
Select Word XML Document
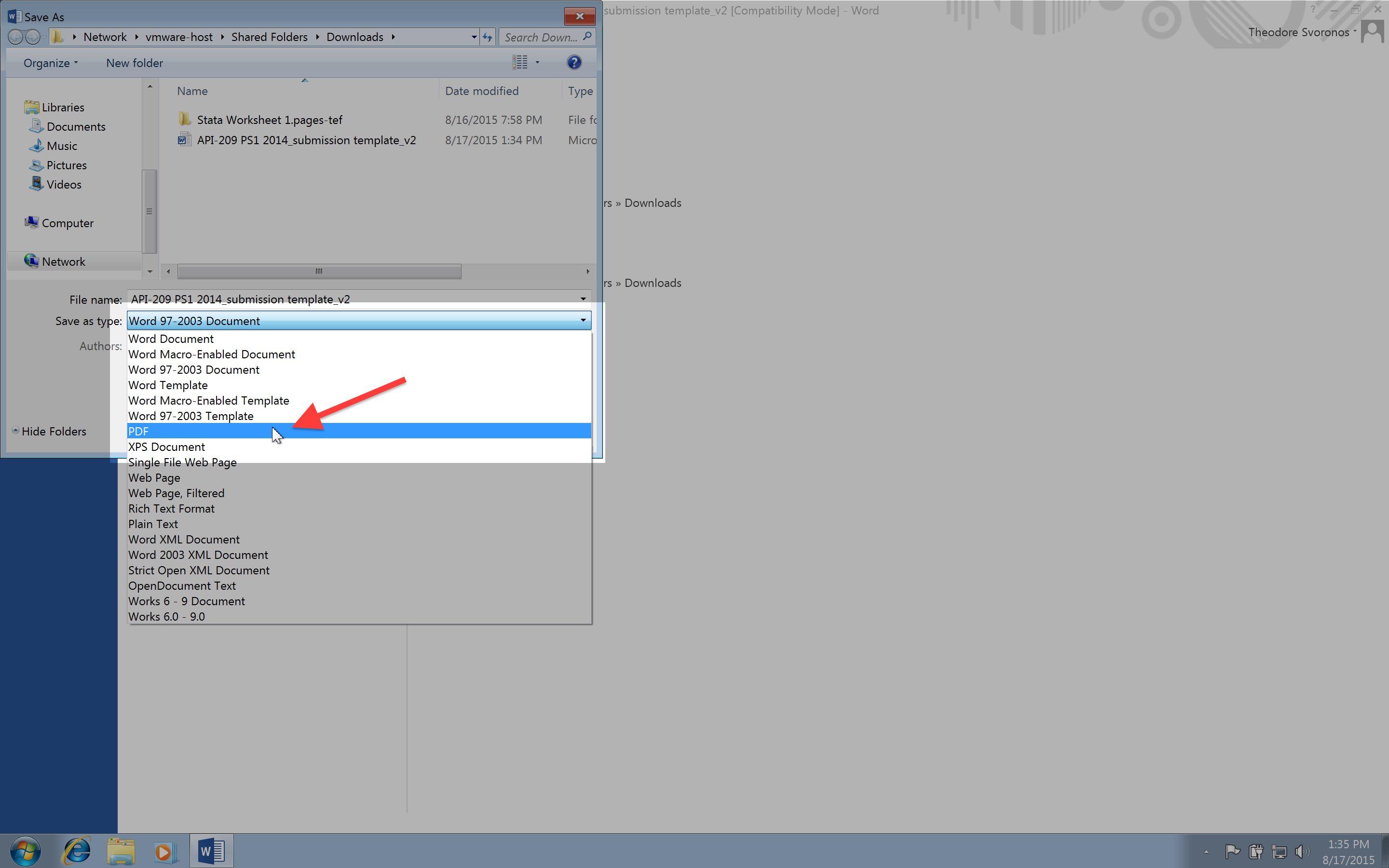pos(359,540)
